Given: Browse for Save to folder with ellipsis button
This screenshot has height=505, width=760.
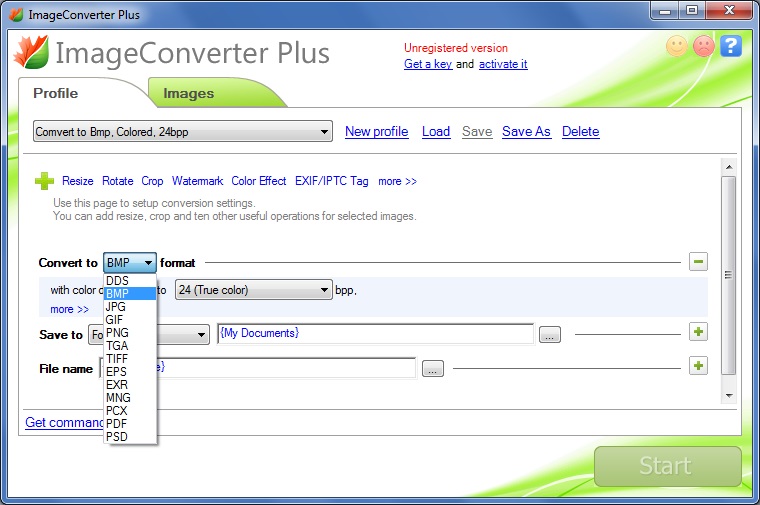Looking at the screenshot, I should click(x=550, y=335).
